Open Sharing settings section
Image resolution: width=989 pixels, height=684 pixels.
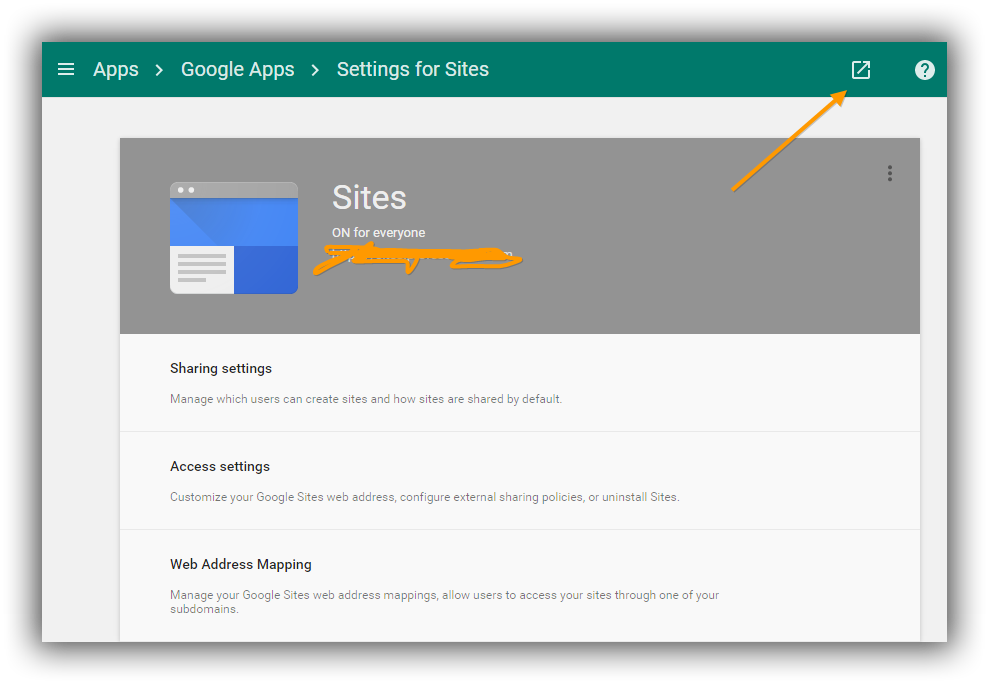pyautogui.click(x=520, y=383)
